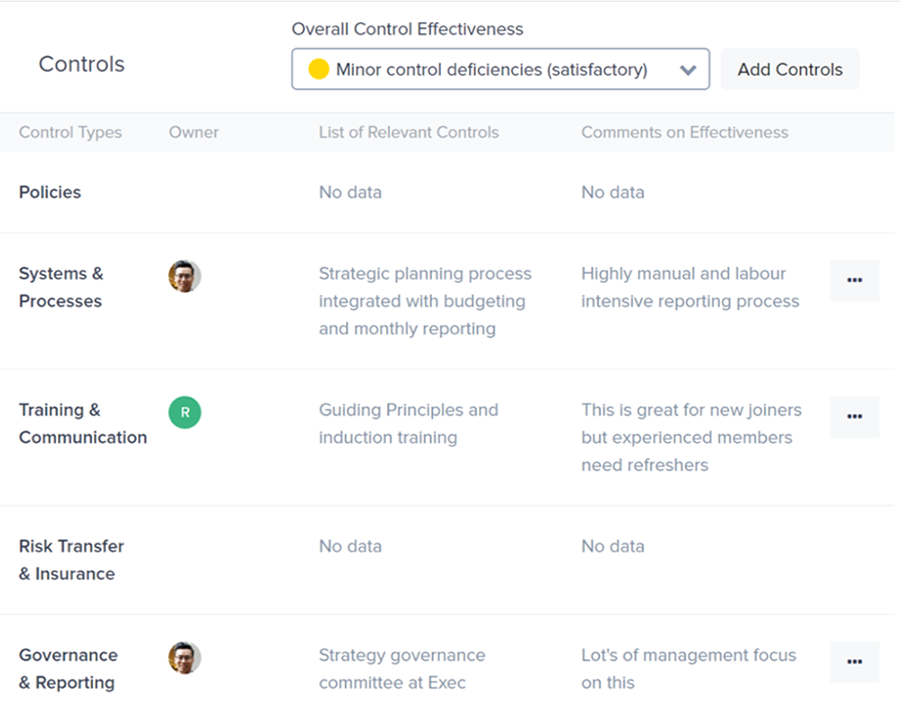
Task: Click the green R owner avatar
Action: (185, 412)
